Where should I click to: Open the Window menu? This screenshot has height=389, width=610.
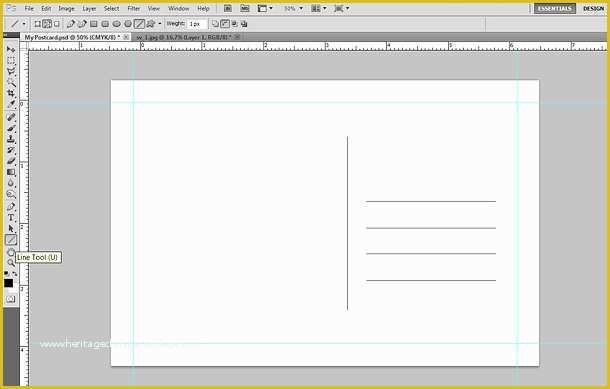tap(179, 8)
